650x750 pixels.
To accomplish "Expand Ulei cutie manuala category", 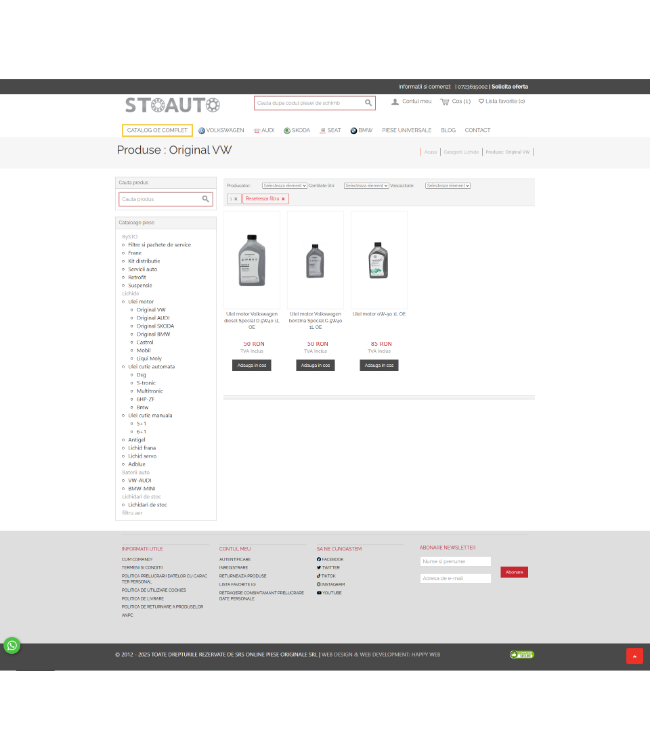I will (150, 416).
